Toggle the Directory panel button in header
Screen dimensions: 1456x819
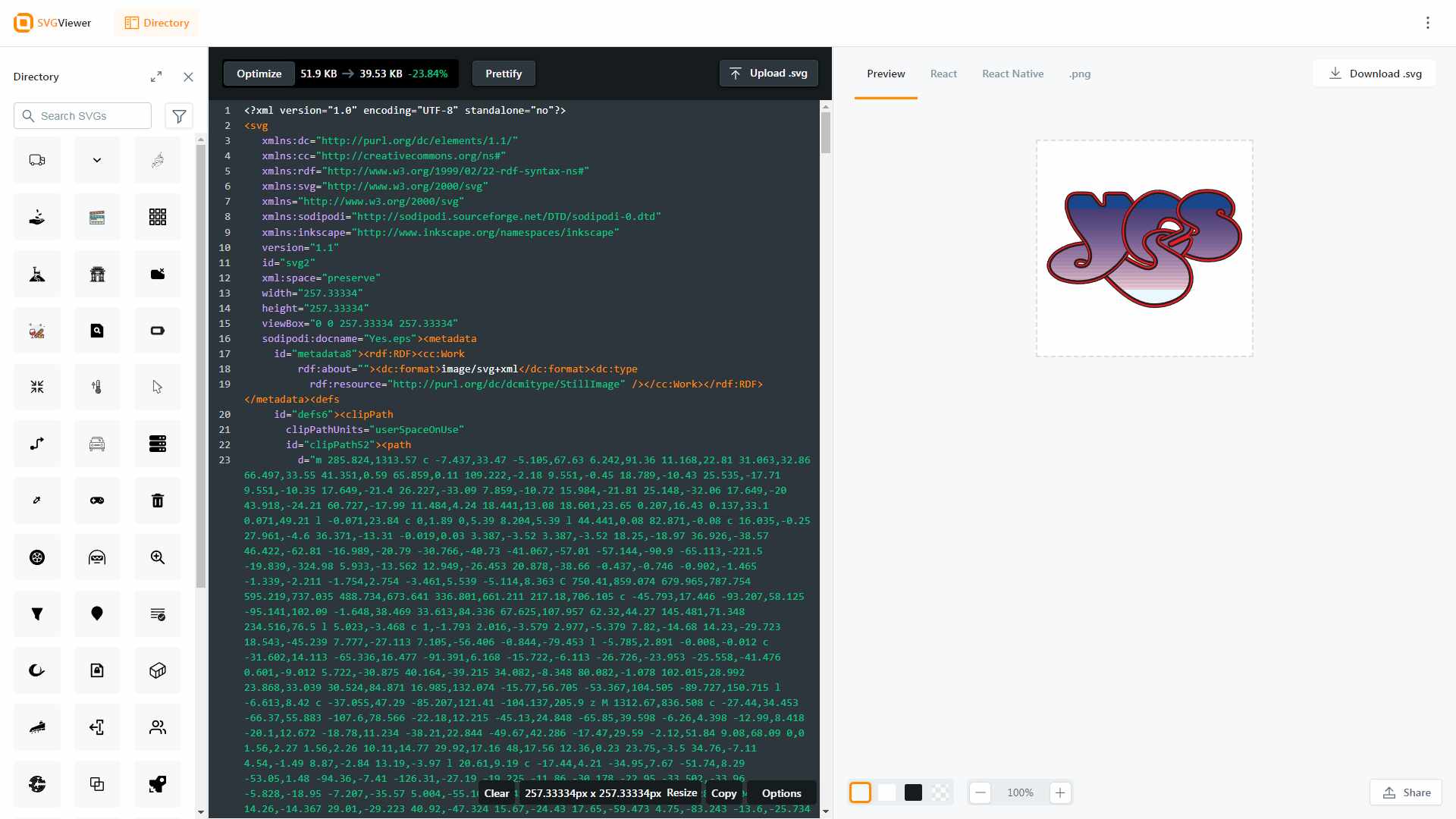click(x=156, y=23)
